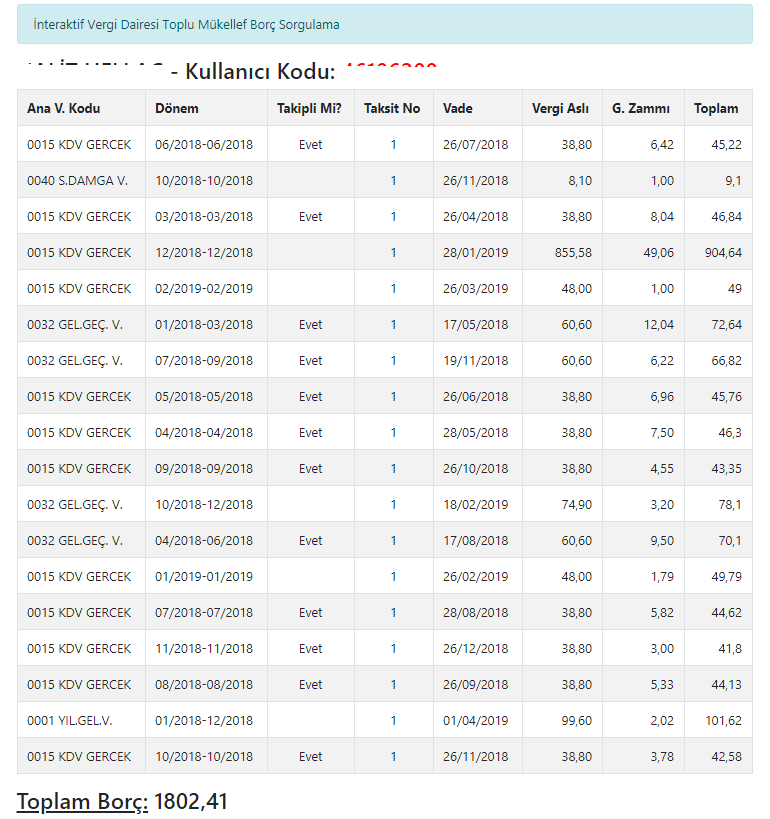Select the total debt value 1802,41
Image resolution: width=770 pixels, height=819 pixels.
point(190,801)
